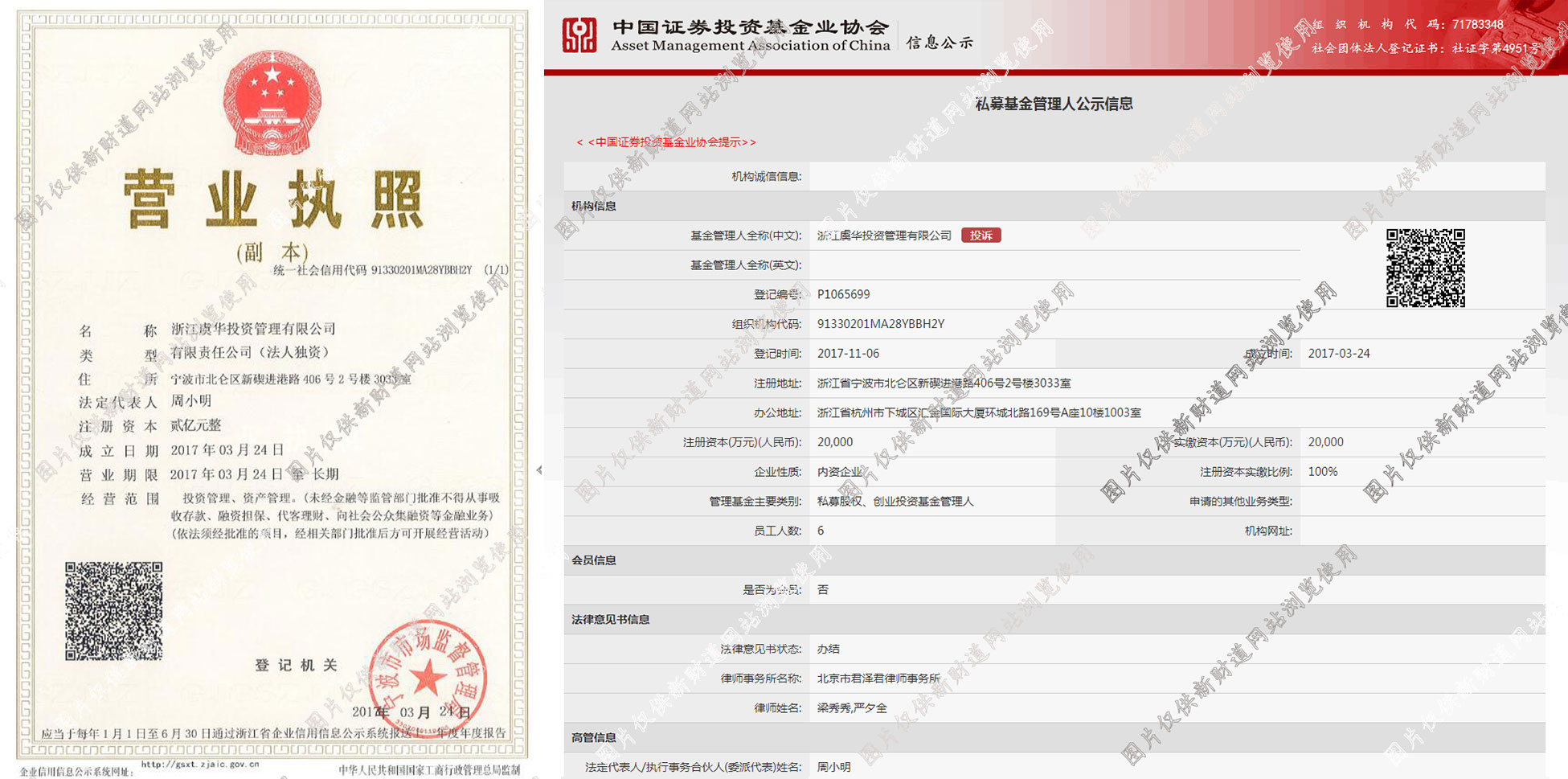Click the 机构网址 label
This screenshot has height=779, width=1568.
[x=1269, y=531]
